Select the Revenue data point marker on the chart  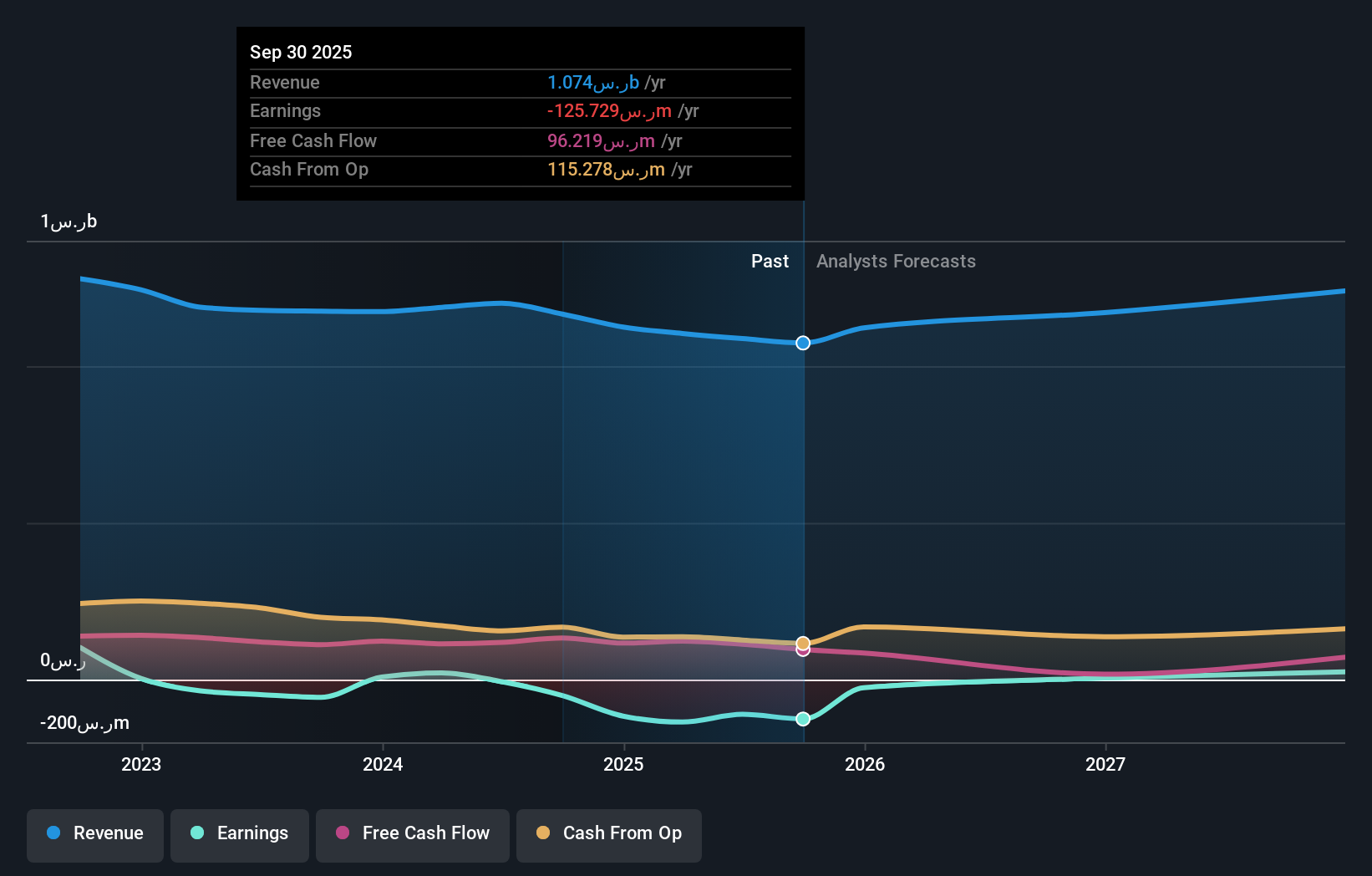click(x=802, y=343)
